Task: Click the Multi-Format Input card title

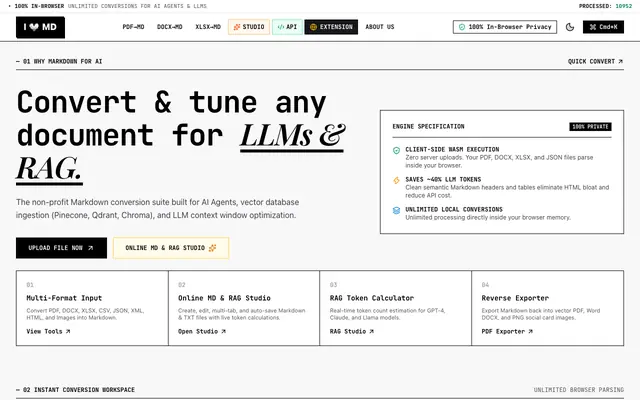Action: point(64,298)
